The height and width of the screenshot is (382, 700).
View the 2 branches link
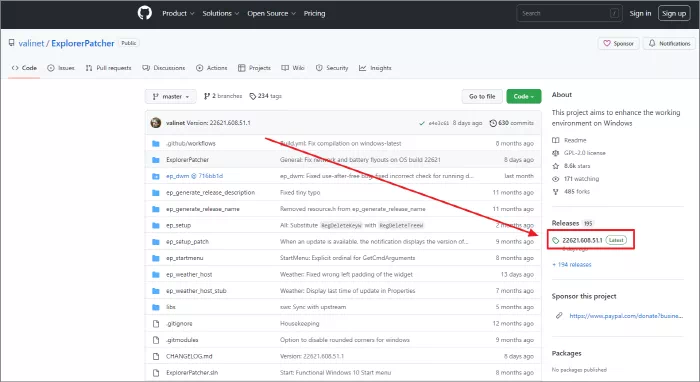pyautogui.click(x=223, y=96)
